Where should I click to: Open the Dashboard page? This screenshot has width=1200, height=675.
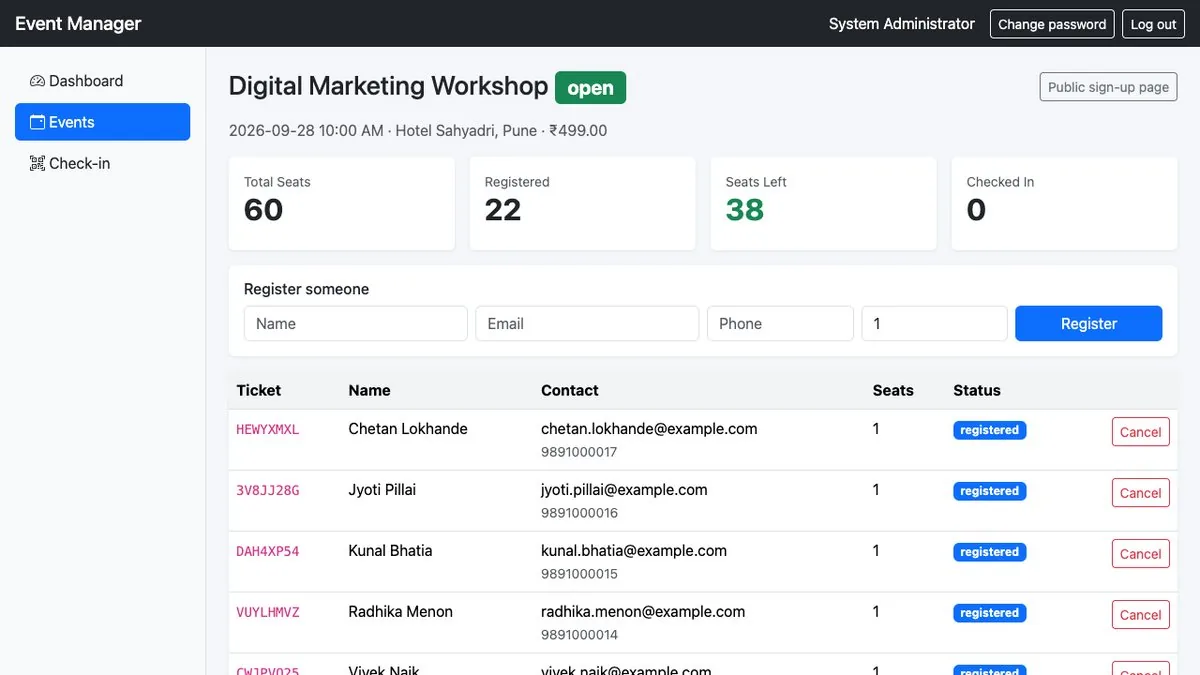pyautogui.click(x=102, y=81)
